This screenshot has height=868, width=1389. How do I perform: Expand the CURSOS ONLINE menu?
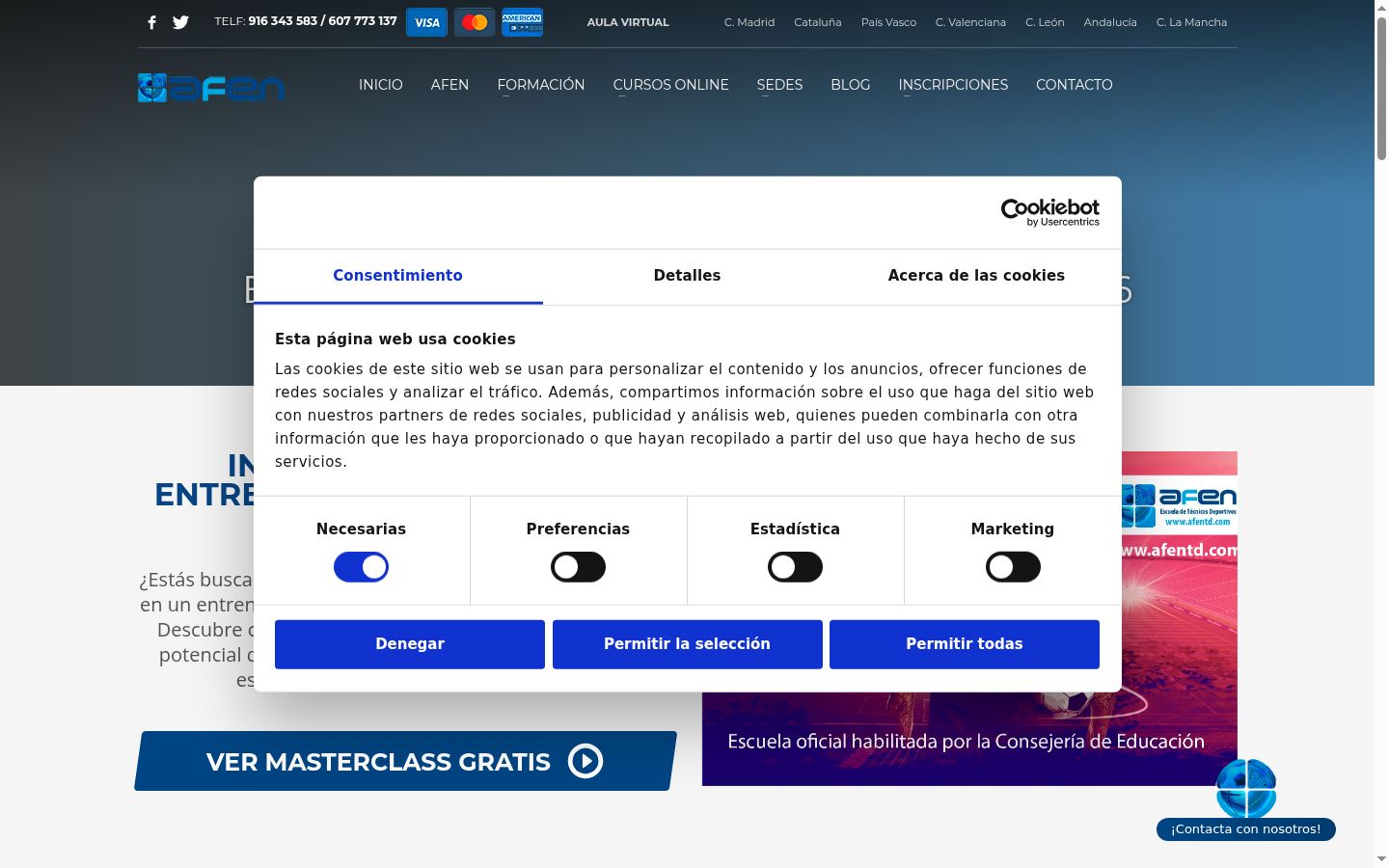point(670,85)
